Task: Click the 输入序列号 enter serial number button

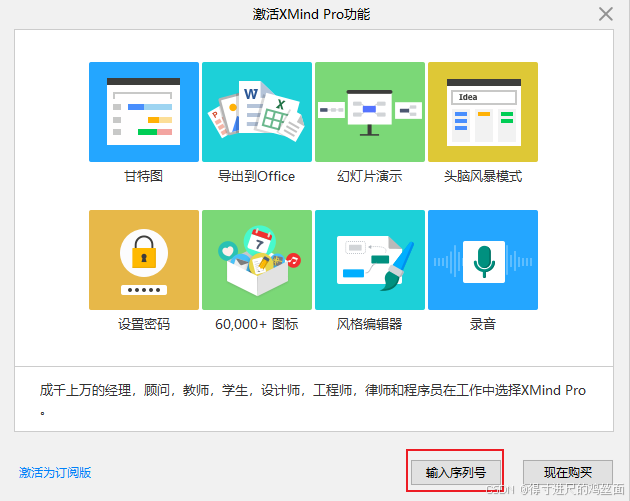Action: (x=456, y=472)
